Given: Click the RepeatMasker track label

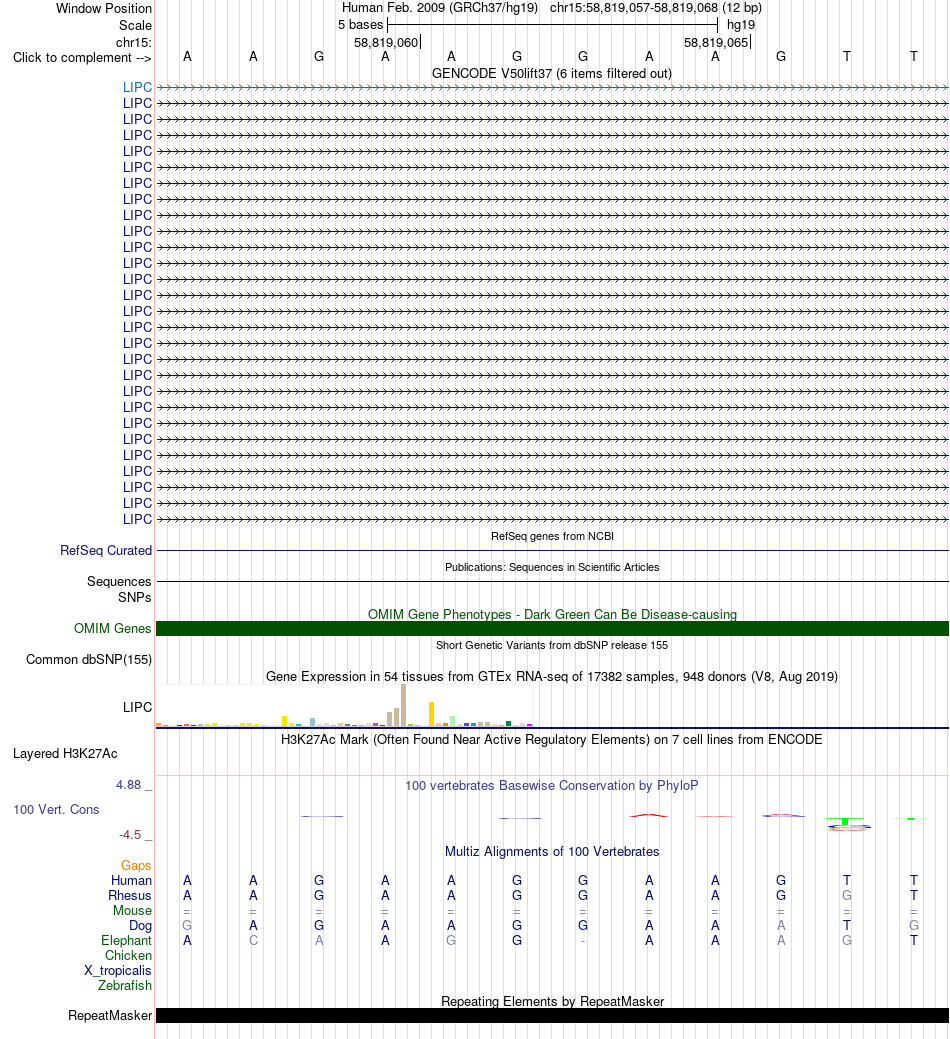Looking at the screenshot, I should point(110,1016).
